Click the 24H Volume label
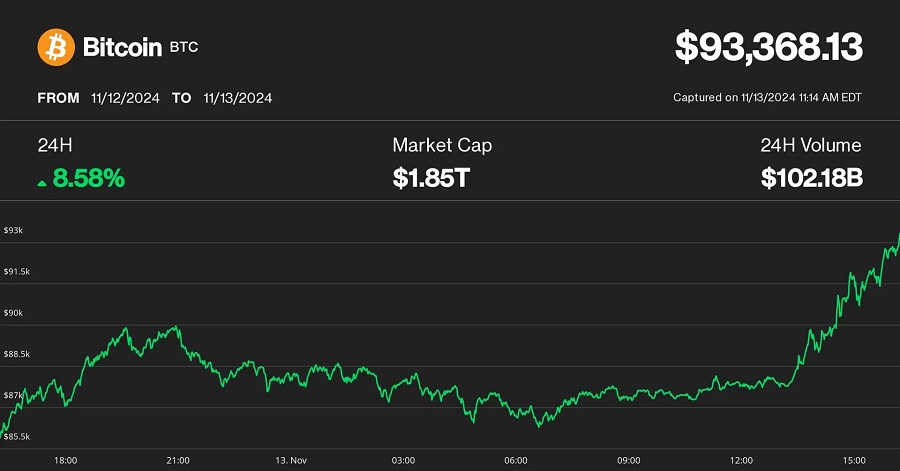This screenshot has height=471, width=900. pos(811,145)
